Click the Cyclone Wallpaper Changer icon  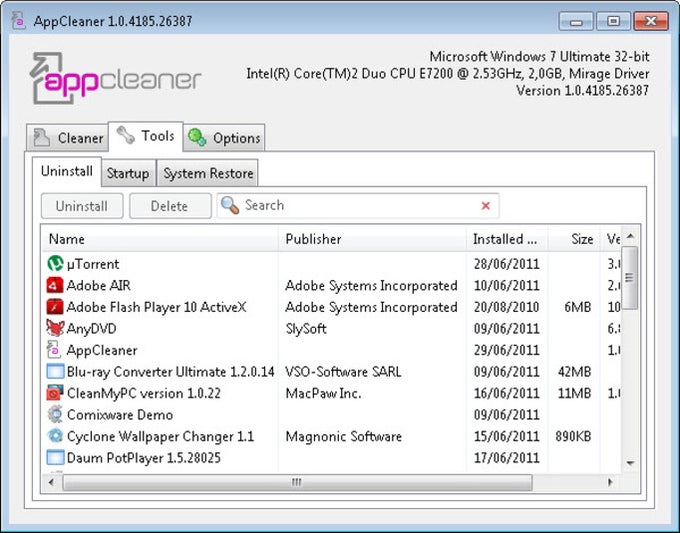pos(55,436)
